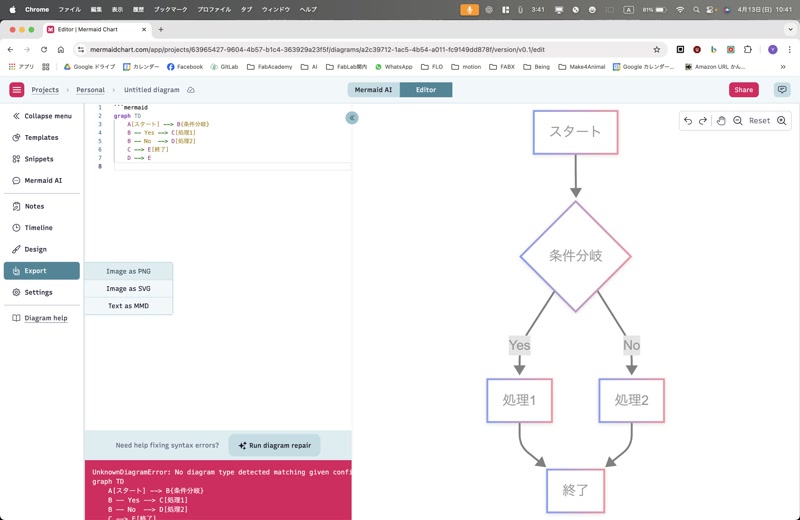Open Snippets in sidebar
The width and height of the screenshot is (800, 520).
pyautogui.click(x=33, y=159)
